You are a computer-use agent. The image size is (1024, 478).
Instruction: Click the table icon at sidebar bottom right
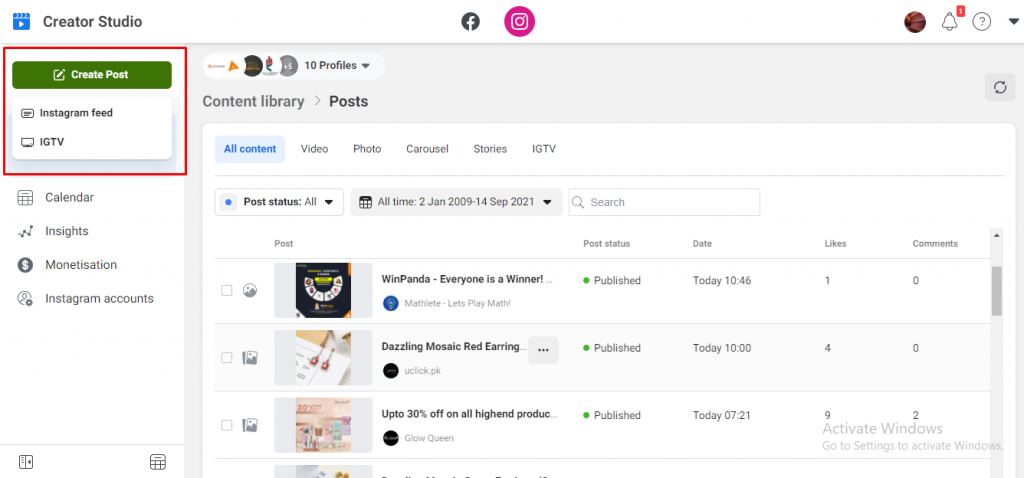[x=157, y=462]
